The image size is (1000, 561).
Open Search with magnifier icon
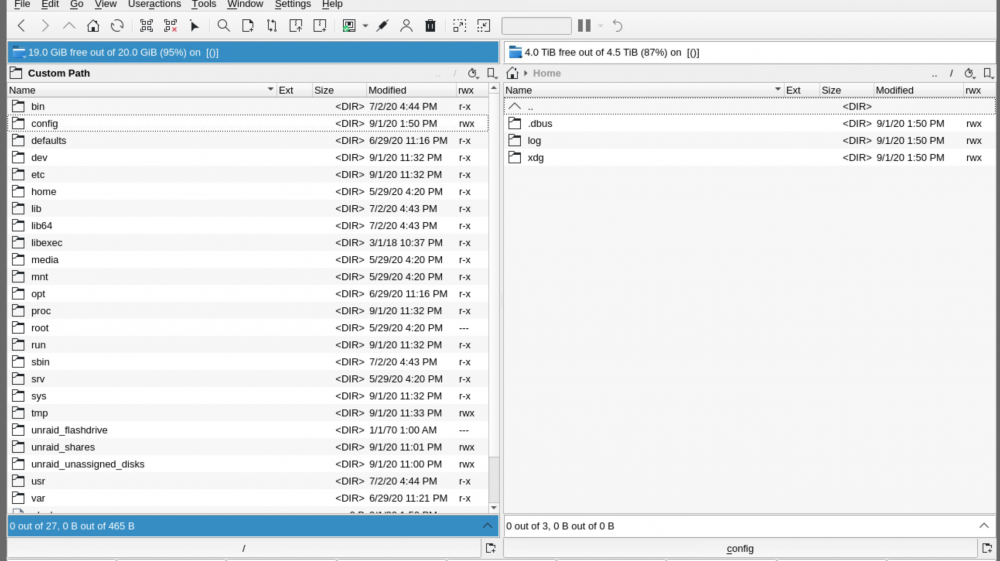click(223, 26)
